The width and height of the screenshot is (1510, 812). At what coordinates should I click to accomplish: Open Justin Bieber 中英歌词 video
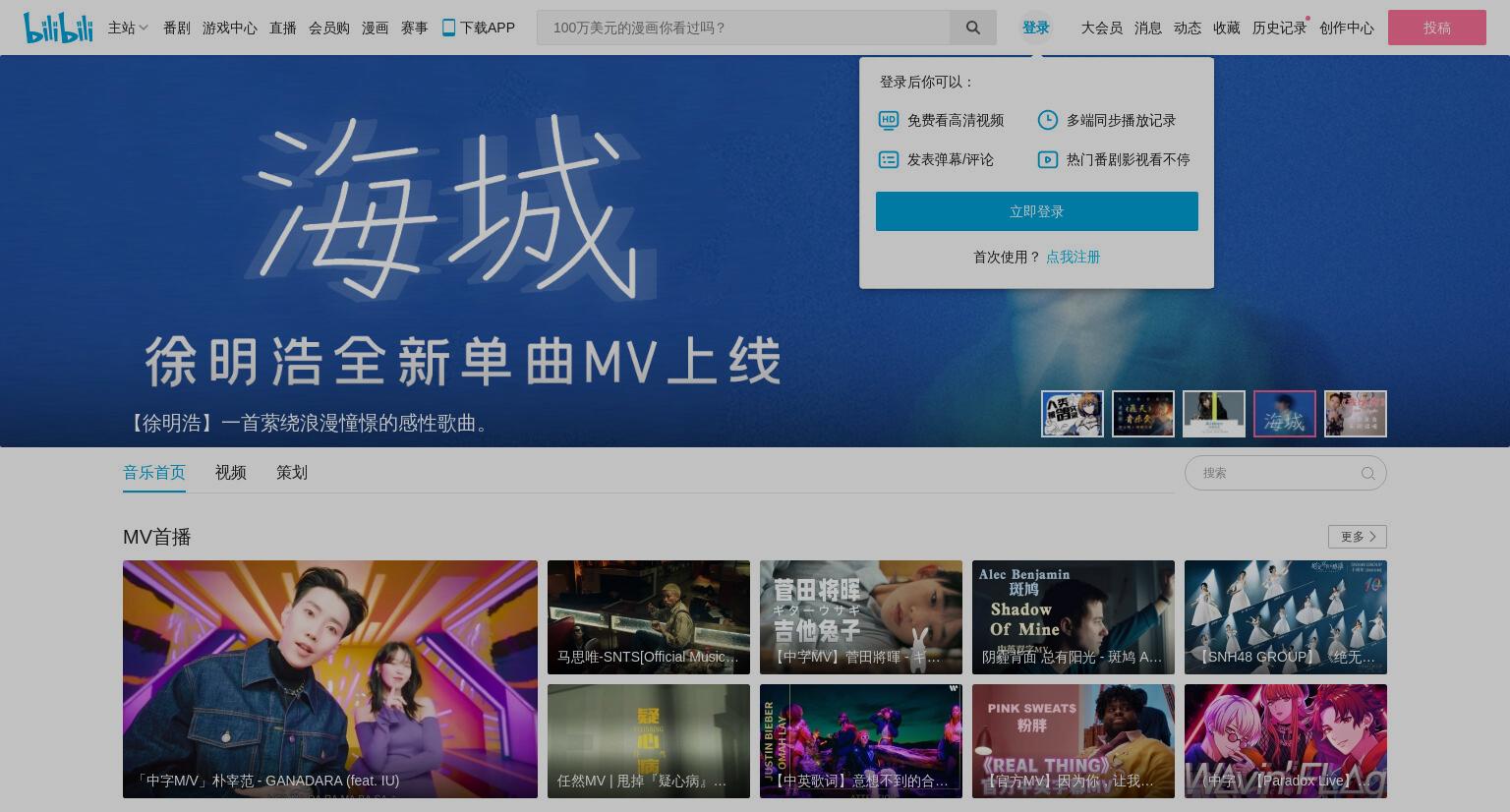pyautogui.click(x=861, y=741)
